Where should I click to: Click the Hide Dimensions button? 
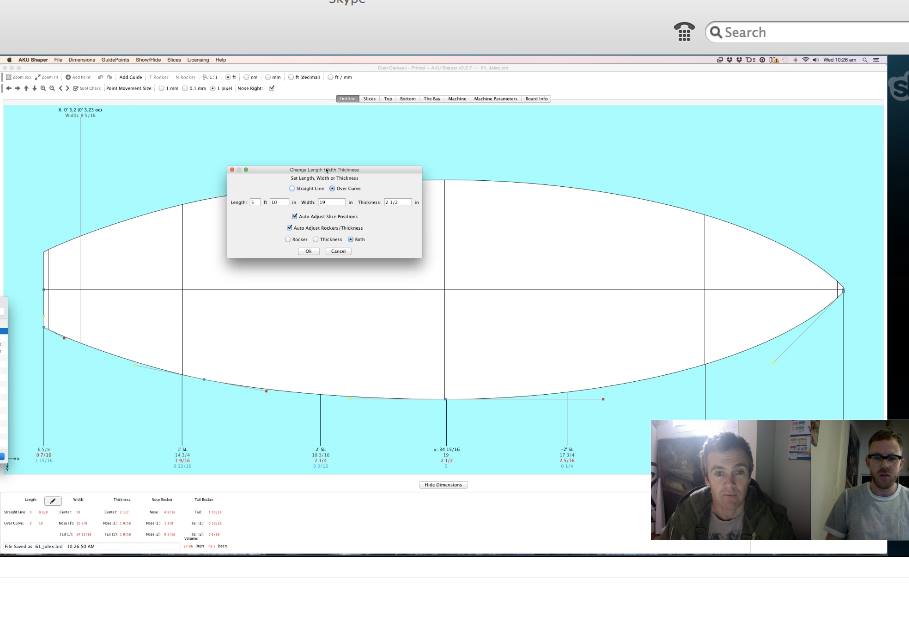(443, 485)
